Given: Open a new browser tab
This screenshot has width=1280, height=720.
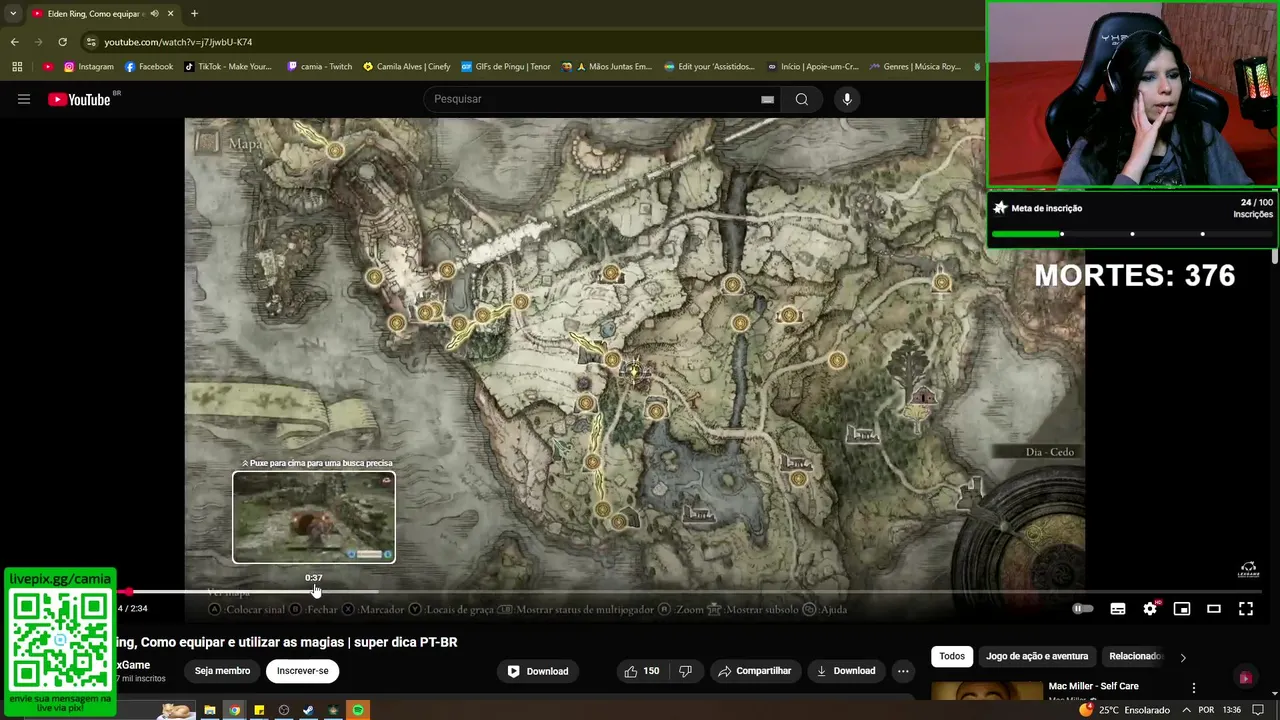Looking at the screenshot, I should pos(194,13).
